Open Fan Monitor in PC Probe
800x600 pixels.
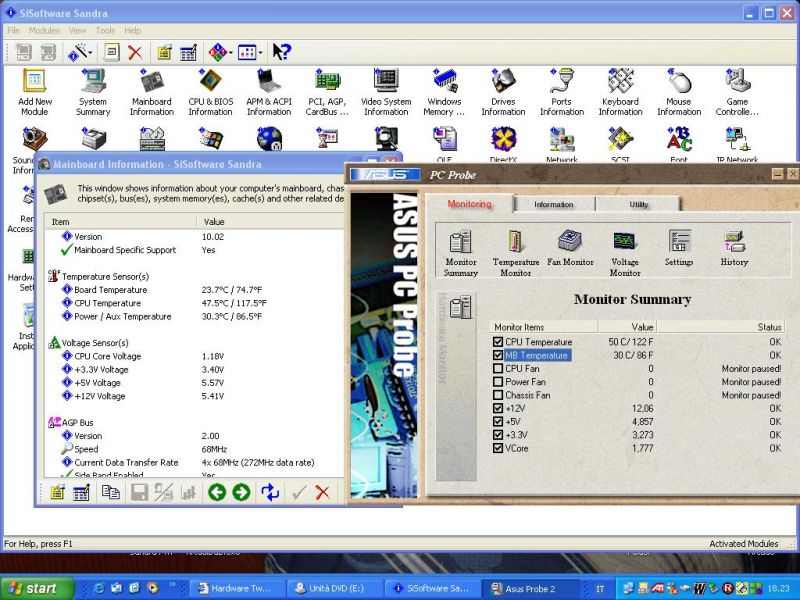570,248
